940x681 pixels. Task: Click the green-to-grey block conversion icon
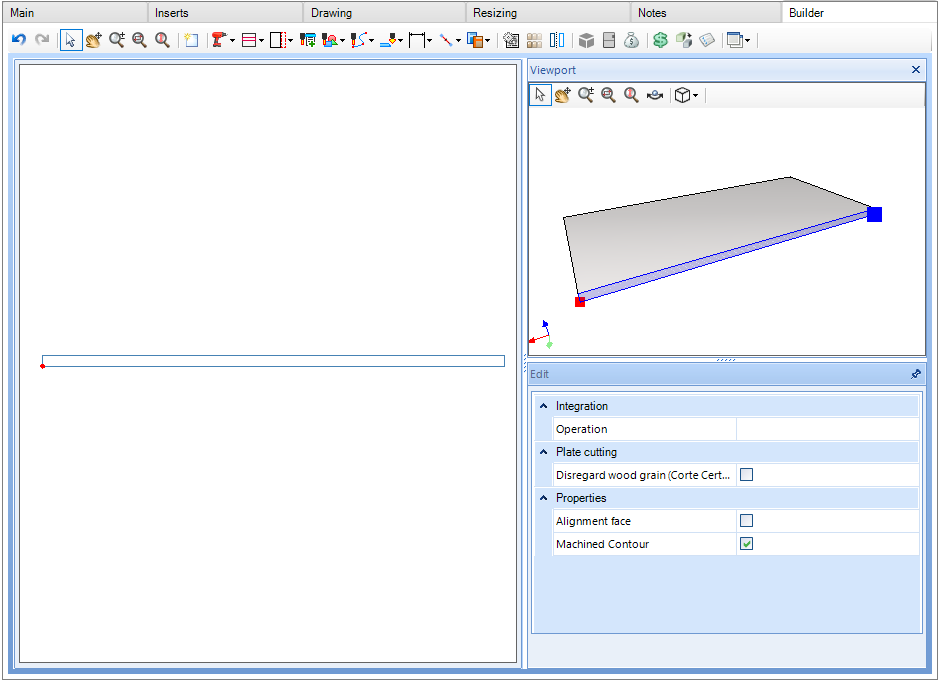(x=683, y=40)
